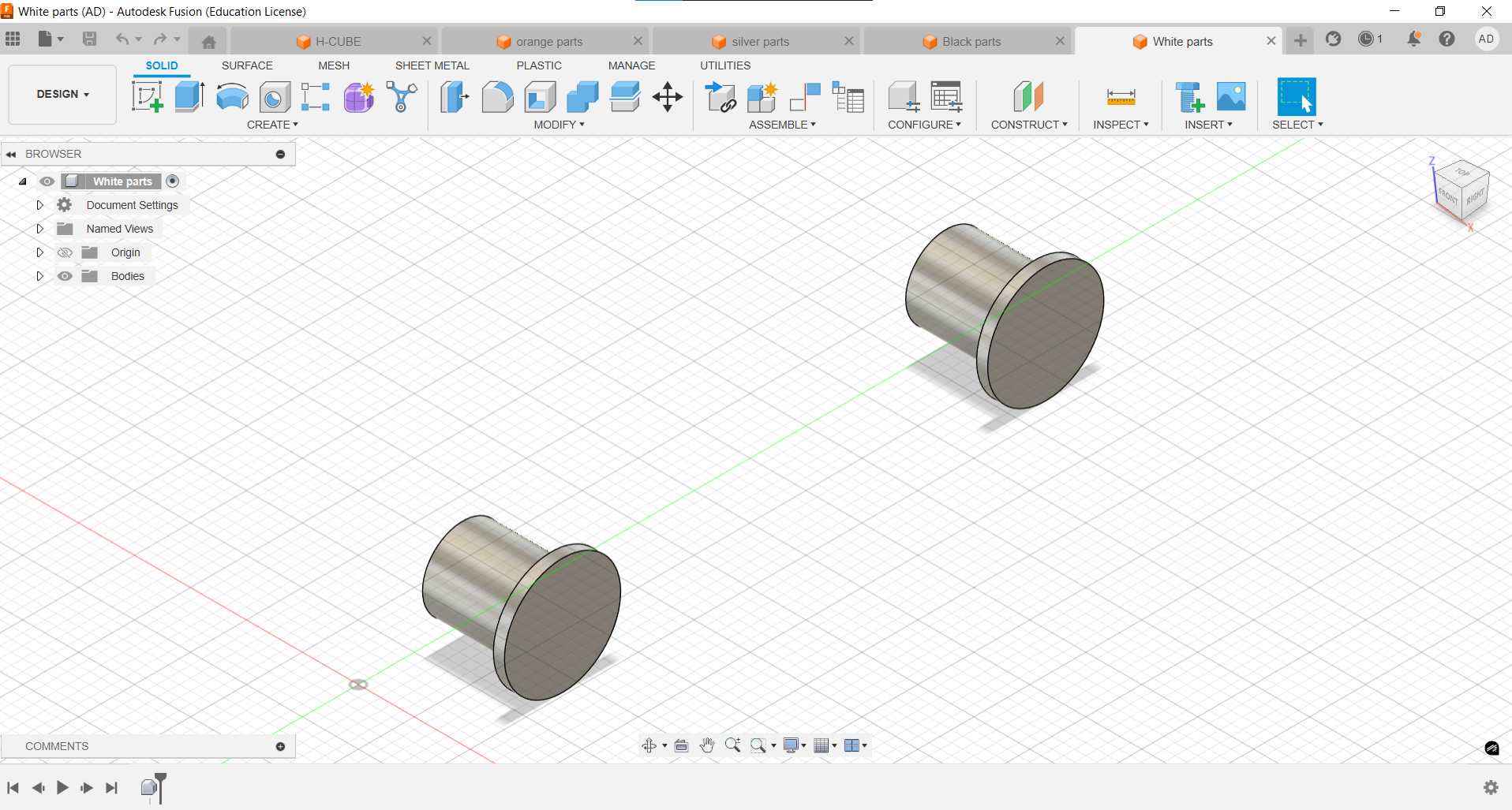1512x810 pixels.
Task: Select the Fillet tool icon
Action: coord(497,97)
